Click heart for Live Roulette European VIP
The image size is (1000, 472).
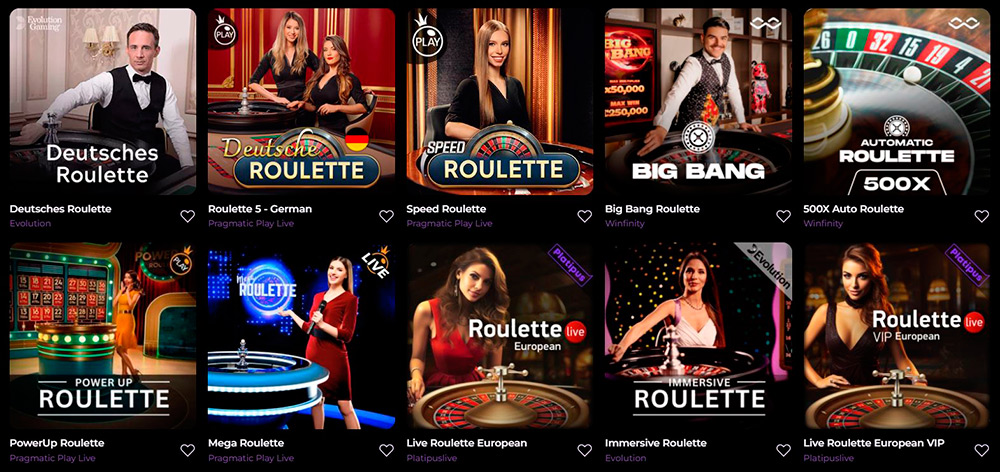tap(982, 450)
